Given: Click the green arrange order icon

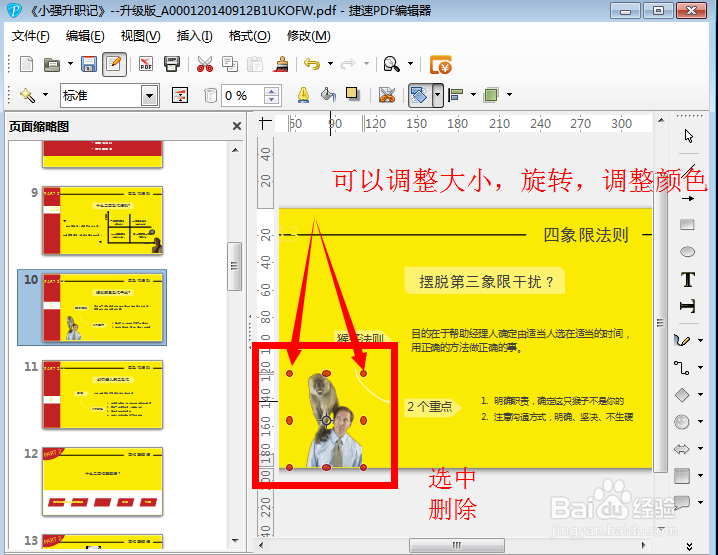Looking at the screenshot, I should click(x=491, y=95).
